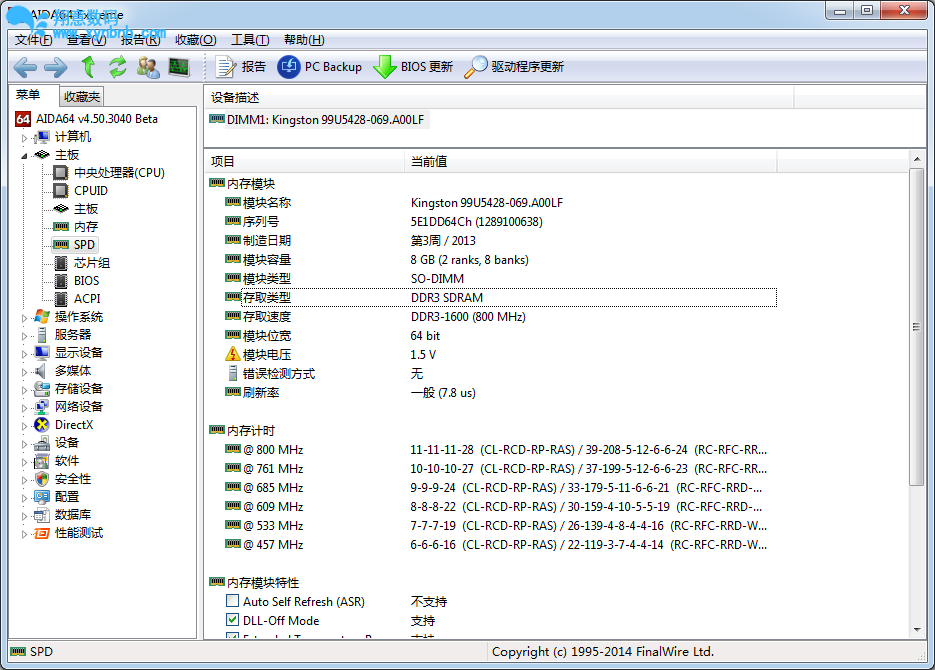Select AIDA64 v4.50.3040 Beta root node
The height and width of the screenshot is (670, 935).
[86, 119]
